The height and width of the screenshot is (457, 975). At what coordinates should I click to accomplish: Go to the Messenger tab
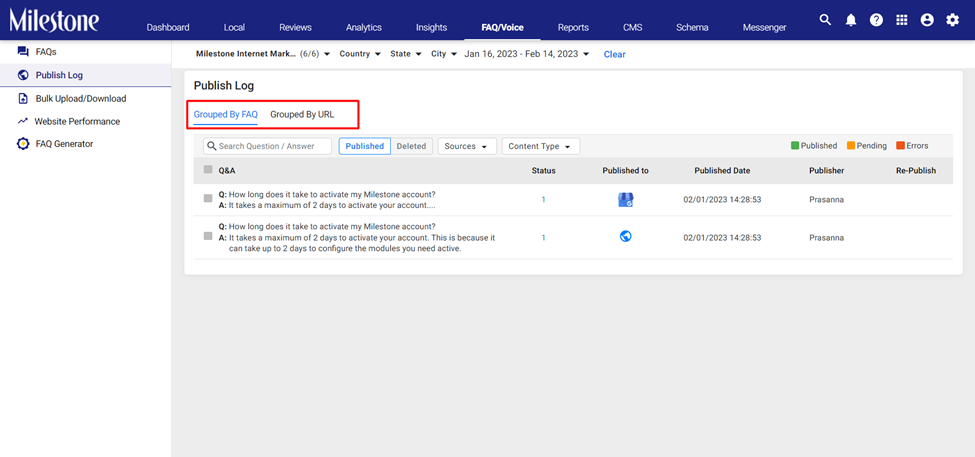click(x=764, y=27)
